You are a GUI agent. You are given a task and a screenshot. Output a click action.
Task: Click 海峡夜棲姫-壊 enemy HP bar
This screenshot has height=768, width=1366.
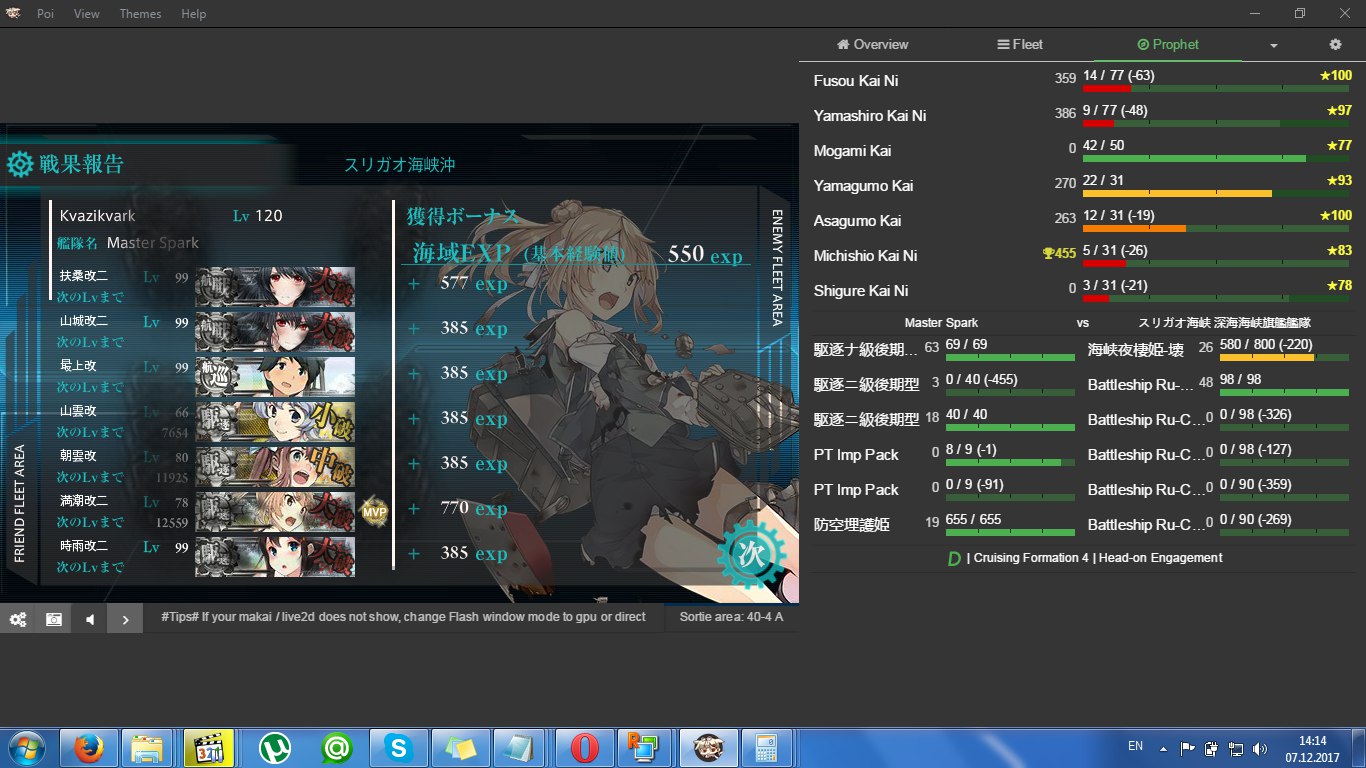tap(1285, 356)
